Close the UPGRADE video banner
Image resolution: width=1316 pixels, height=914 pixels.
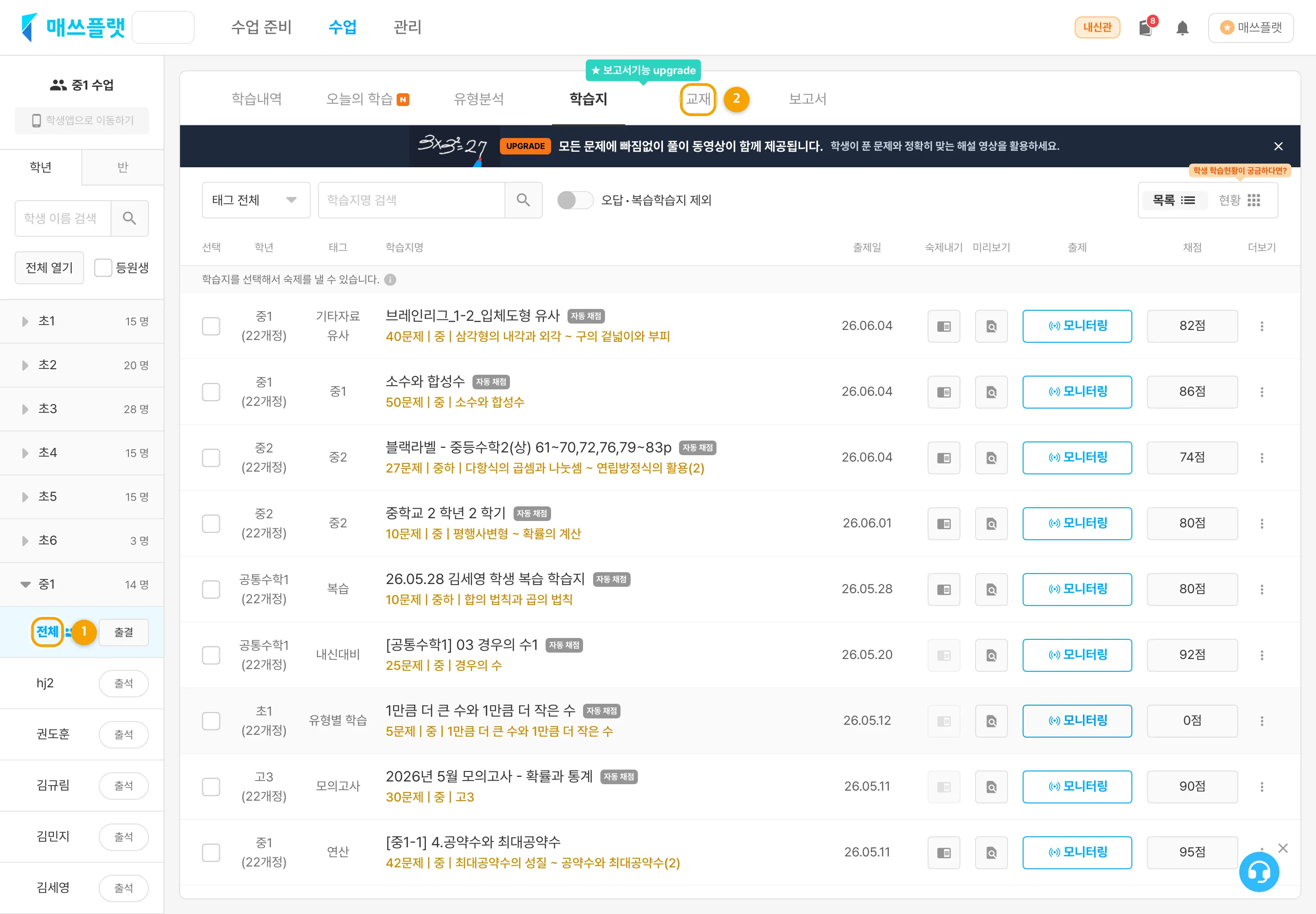[1278, 146]
